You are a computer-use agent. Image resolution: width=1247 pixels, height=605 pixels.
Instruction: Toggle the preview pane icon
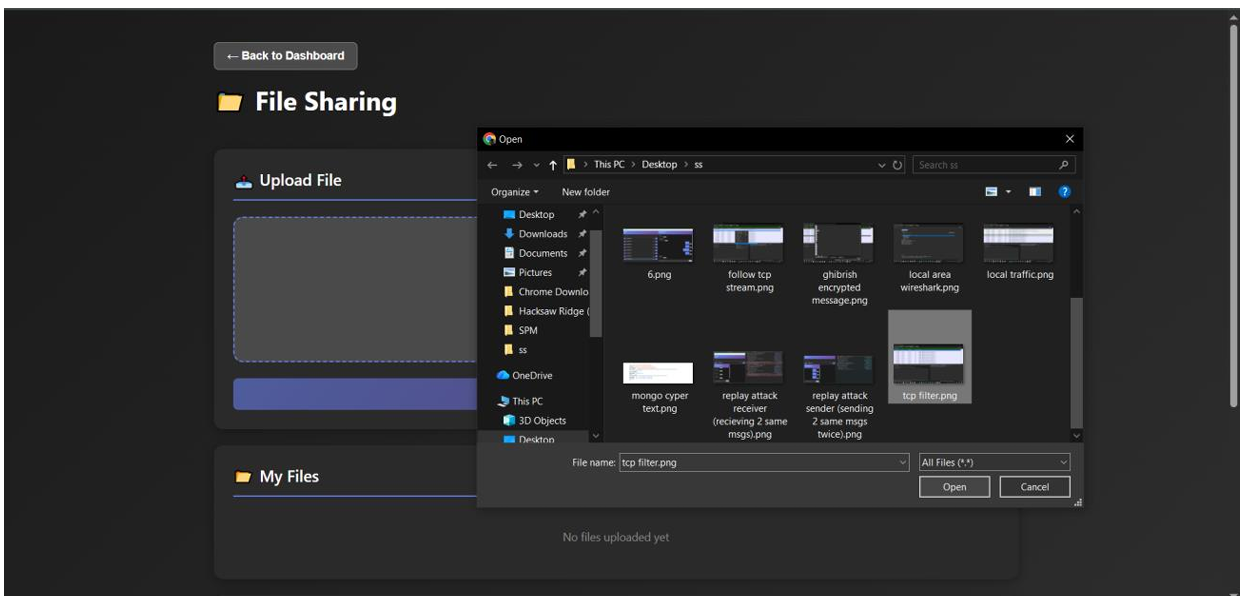[x=1035, y=192]
